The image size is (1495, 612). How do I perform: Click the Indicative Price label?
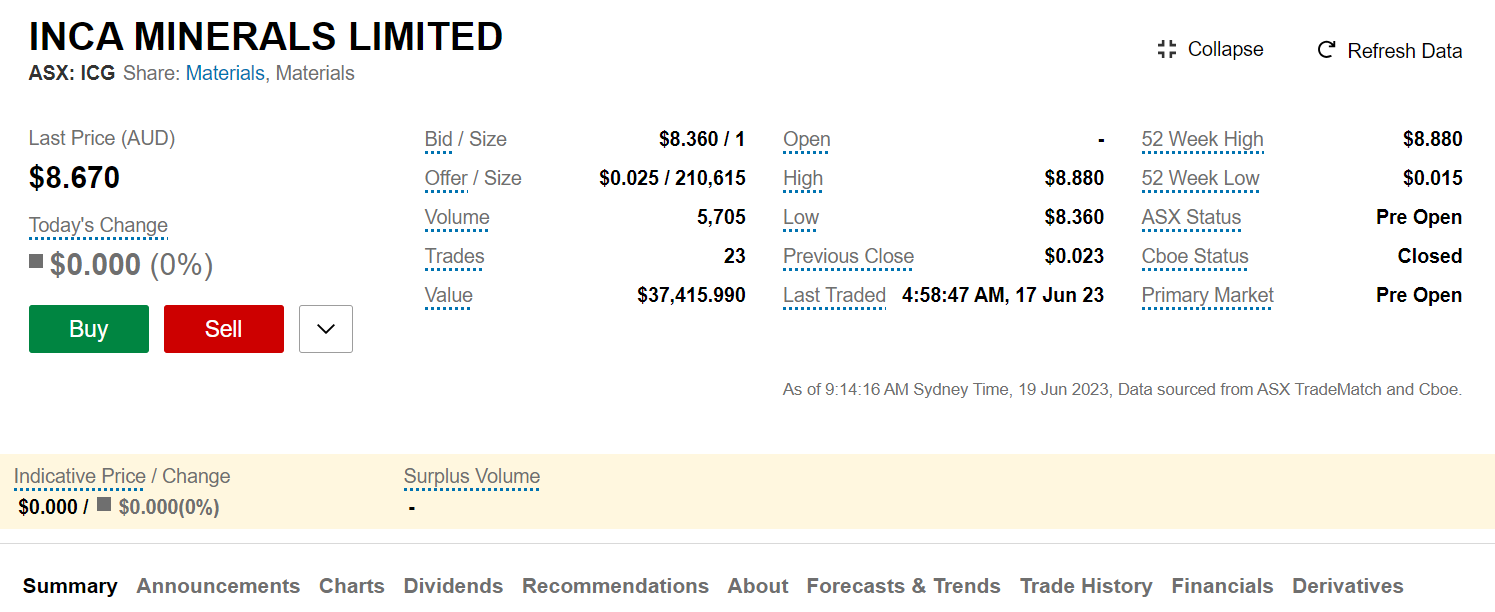[79, 477]
